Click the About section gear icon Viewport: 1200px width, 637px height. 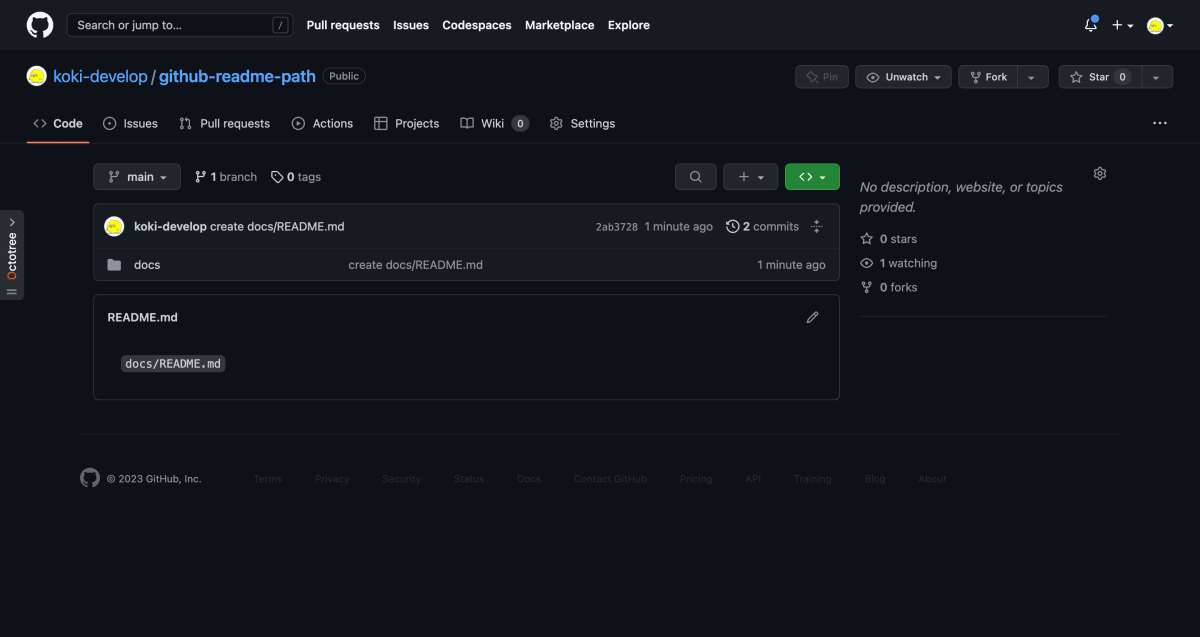1100,173
